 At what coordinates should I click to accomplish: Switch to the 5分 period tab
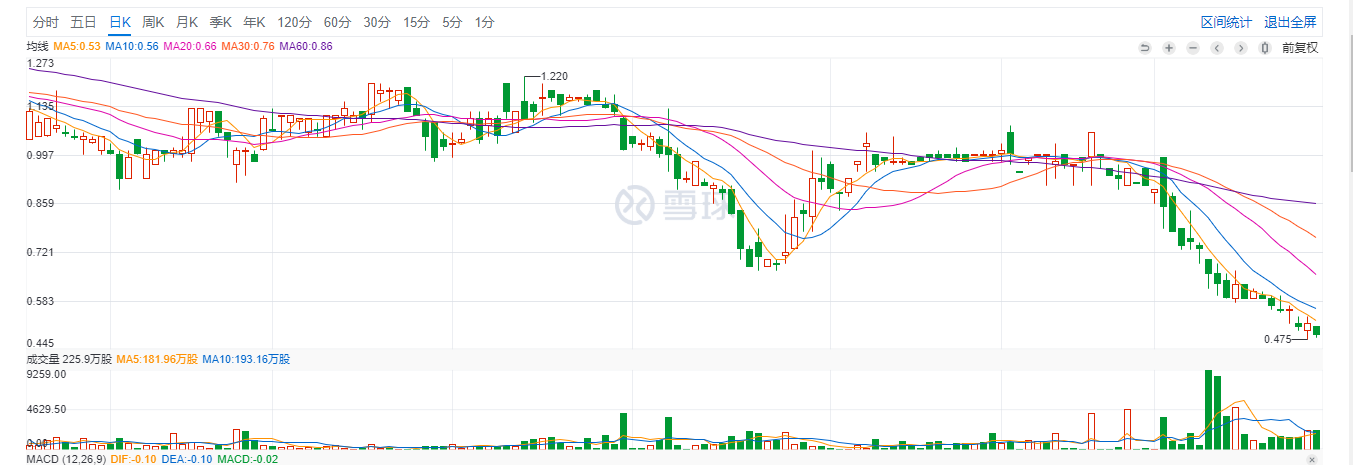click(452, 22)
